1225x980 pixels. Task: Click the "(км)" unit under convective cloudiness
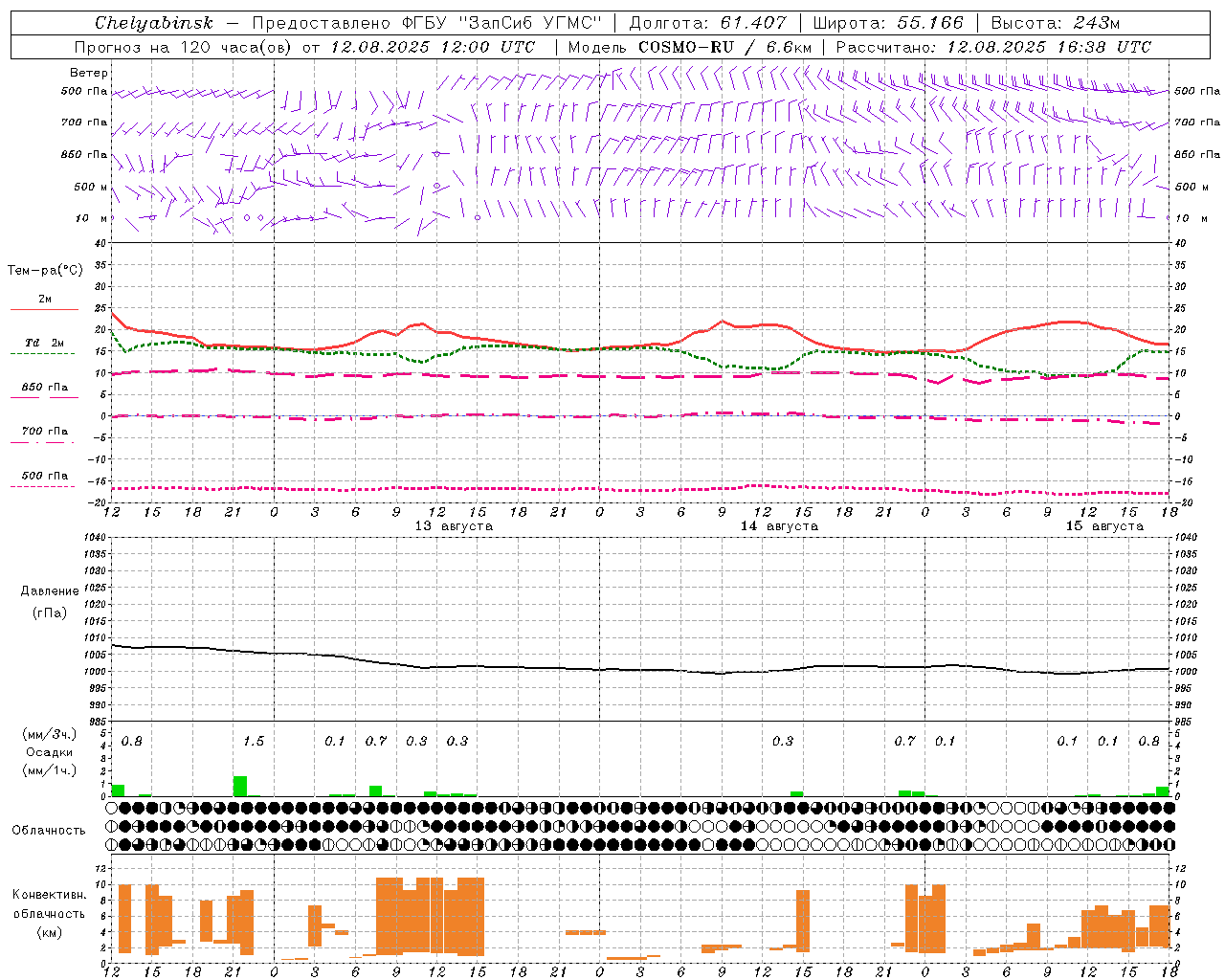click(49, 932)
